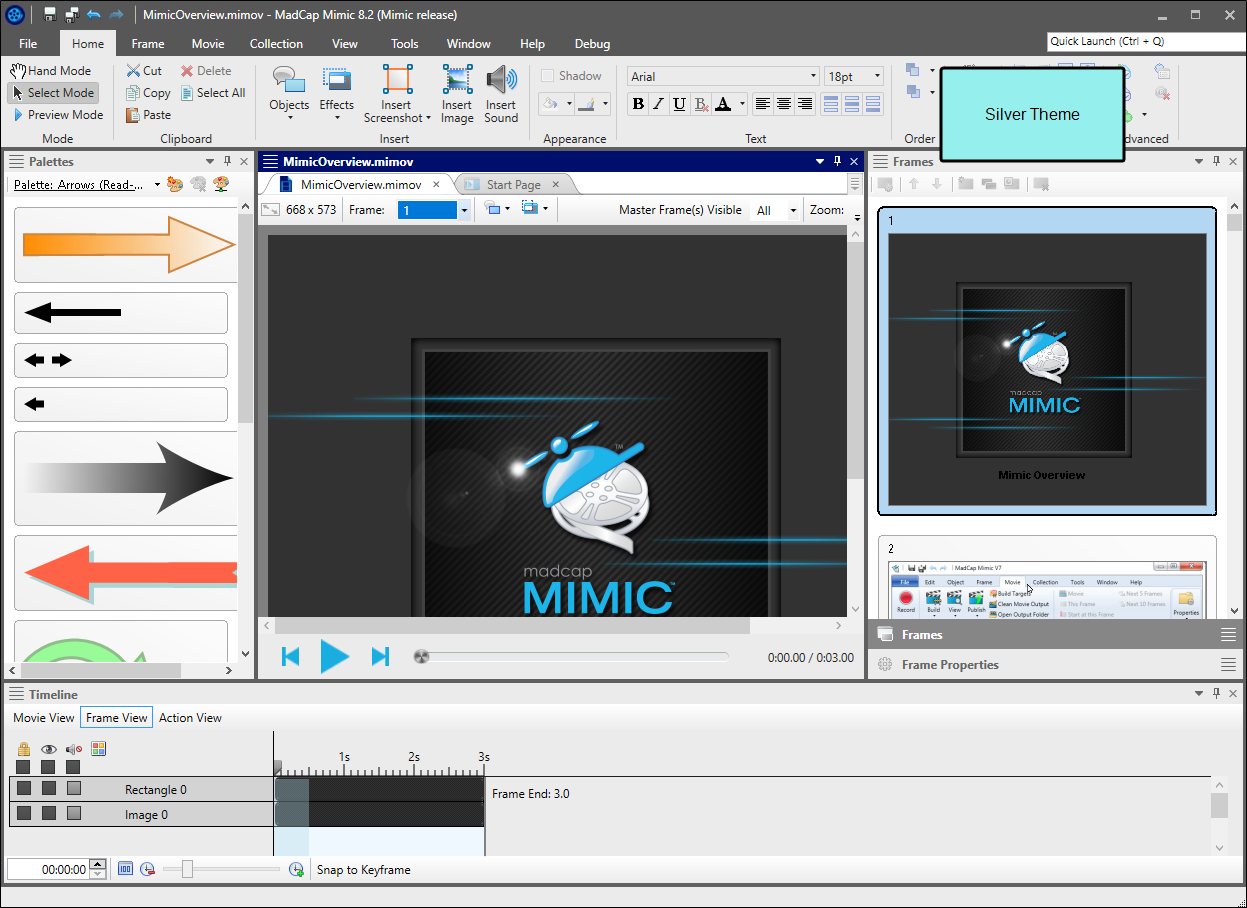This screenshot has width=1247, height=908.
Task: Open the Start Page document tab
Action: pos(514,185)
